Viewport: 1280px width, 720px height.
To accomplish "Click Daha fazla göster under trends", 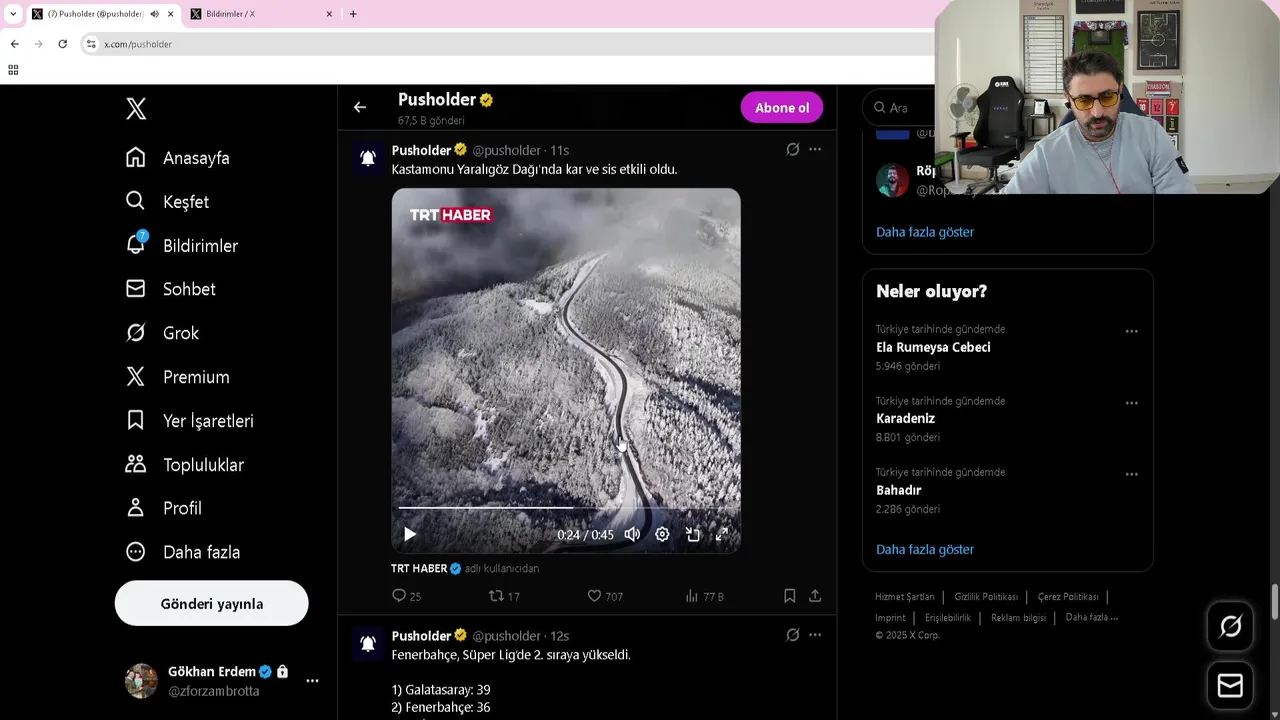I will [925, 549].
